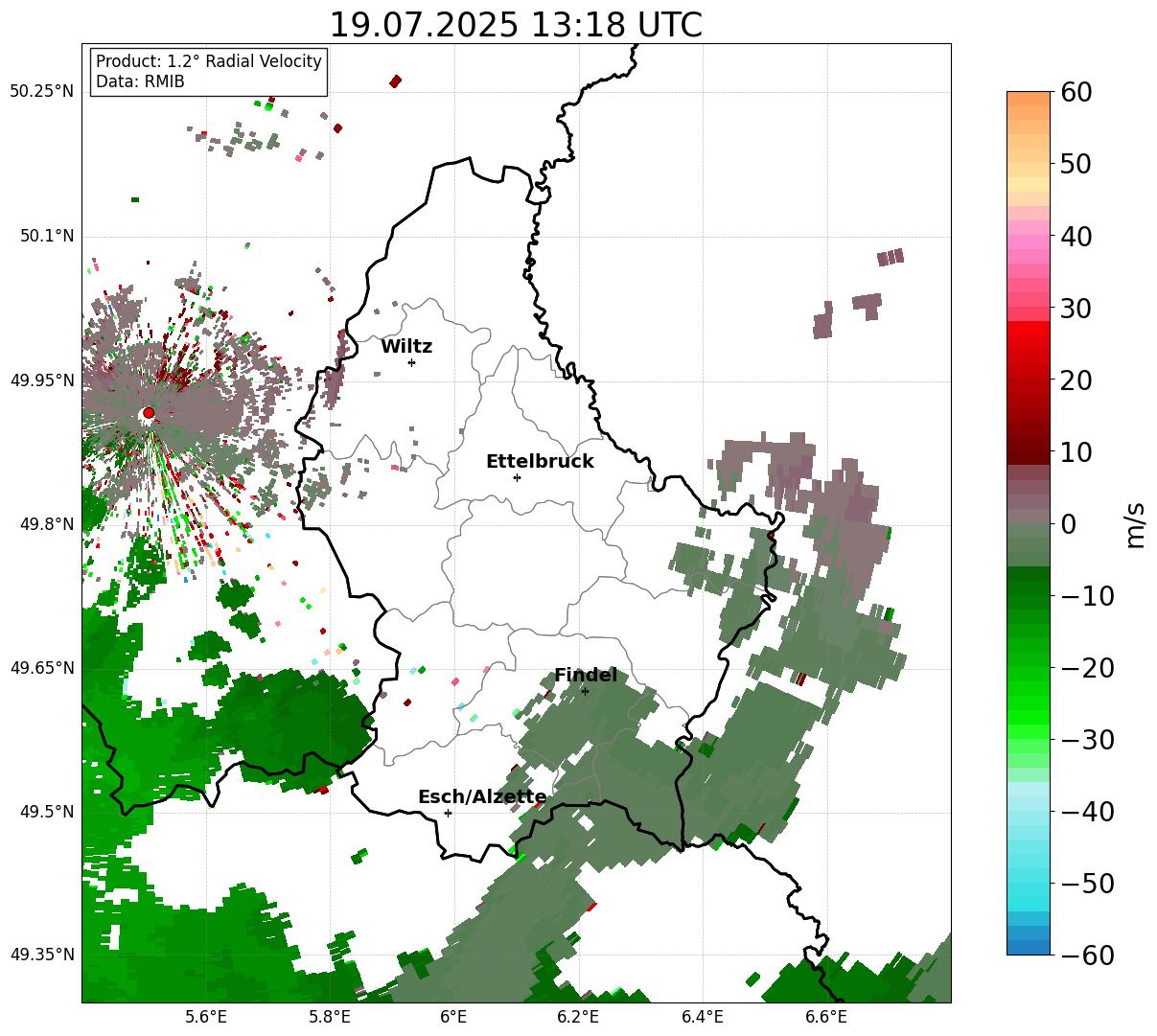Click the colorbar −20 tick label
Screen dimensions: 1157x1036
coord(1087,668)
